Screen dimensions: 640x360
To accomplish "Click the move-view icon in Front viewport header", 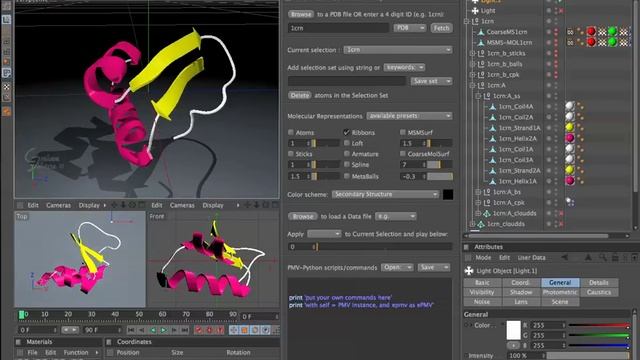I will (x=247, y=205).
